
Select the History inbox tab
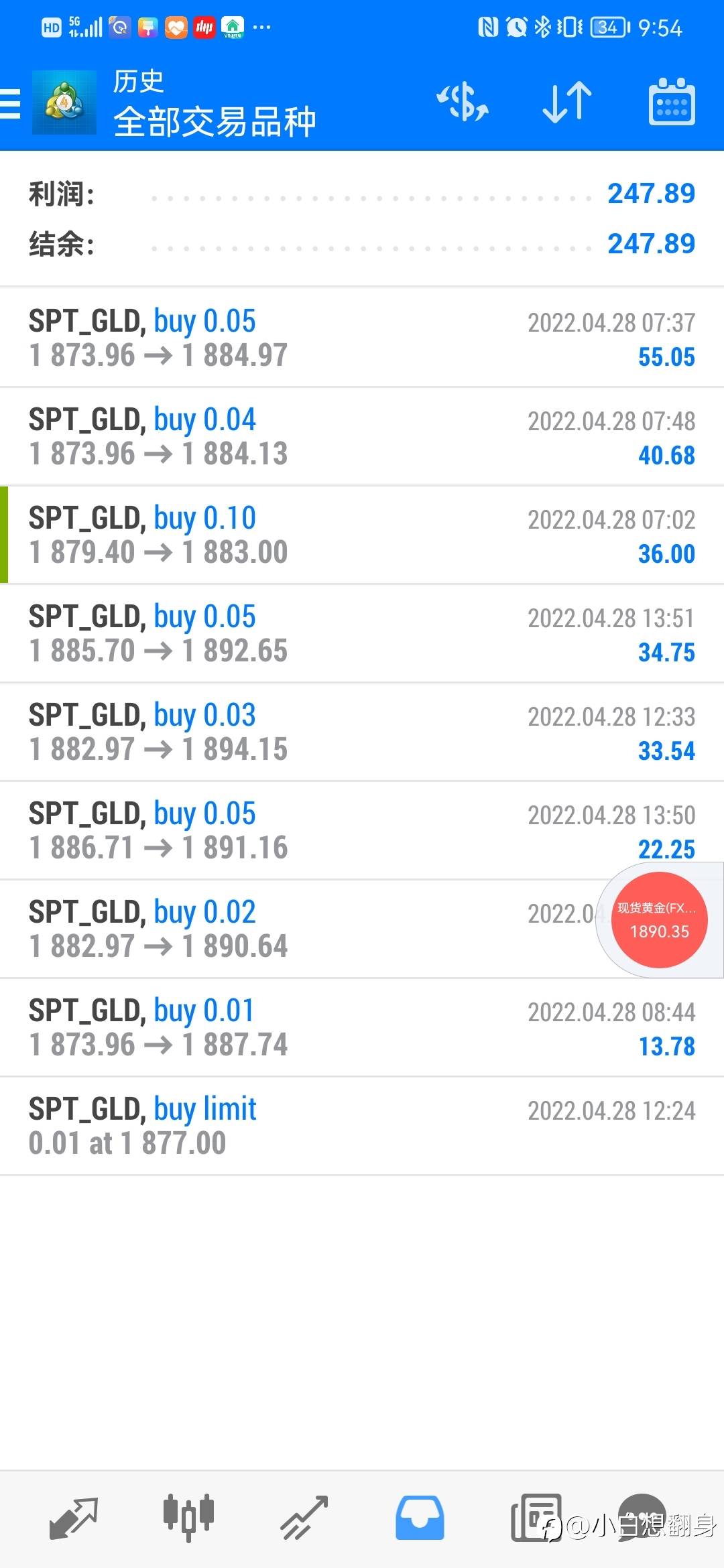click(x=420, y=1518)
